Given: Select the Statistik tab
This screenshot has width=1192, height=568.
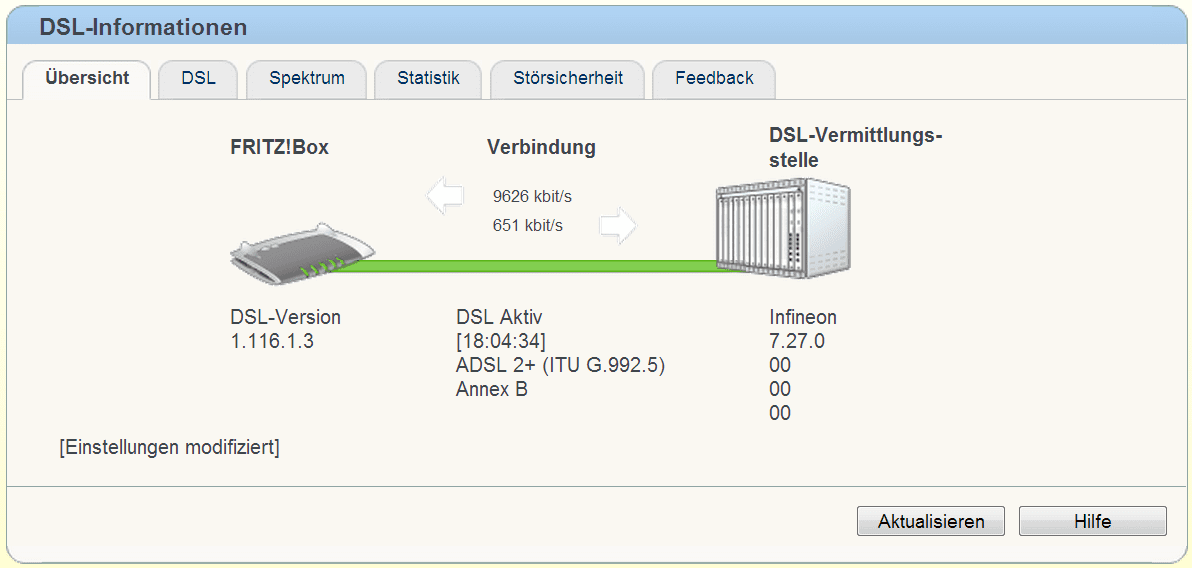Looking at the screenshot, I should point(428,78).
